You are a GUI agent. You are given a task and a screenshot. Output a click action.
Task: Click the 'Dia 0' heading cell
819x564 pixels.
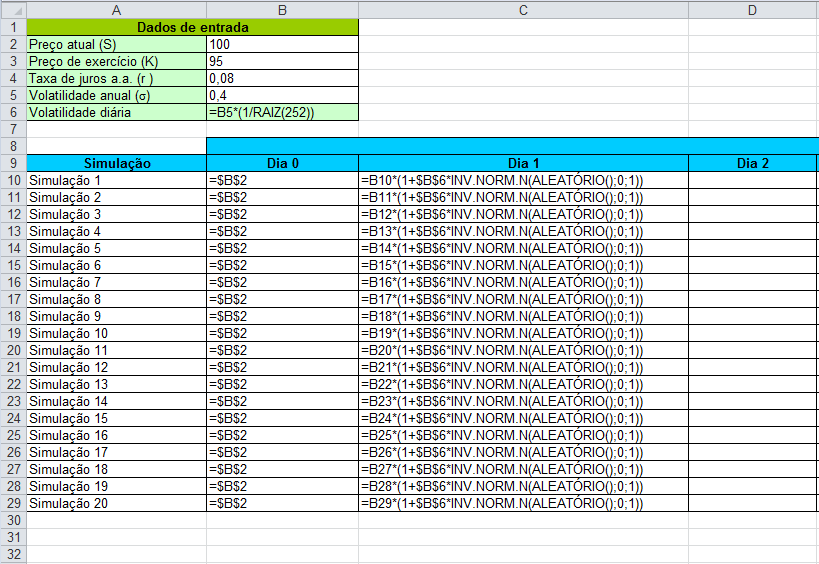(x=283, y=163)
